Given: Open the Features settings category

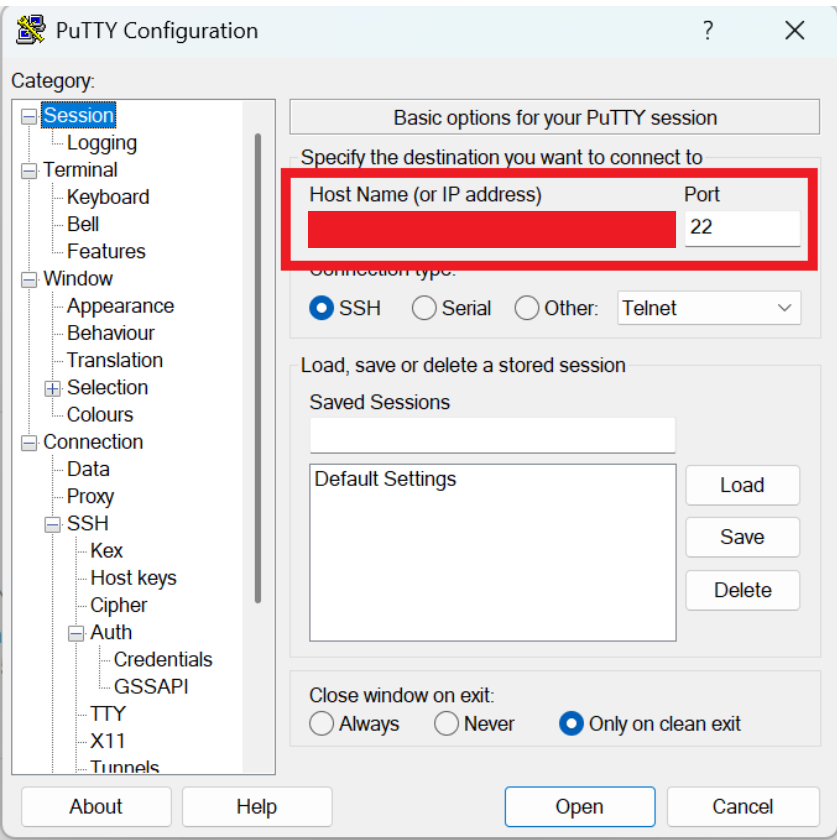Looking at the screenshot, I should (x=106, y=251).
